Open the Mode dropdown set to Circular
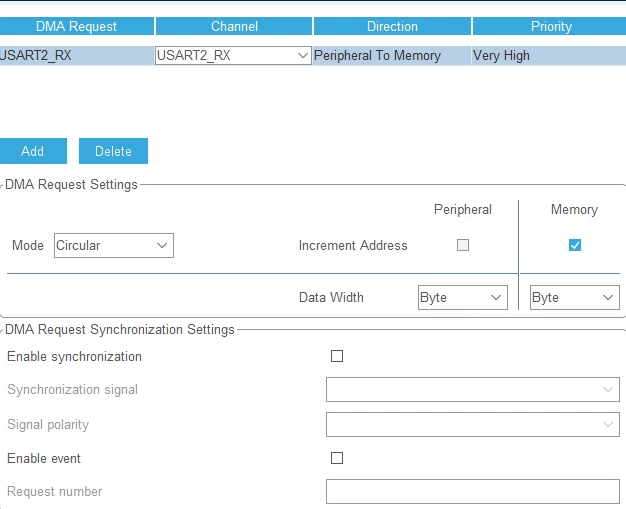The image size is (626, 509). (114, 246)
